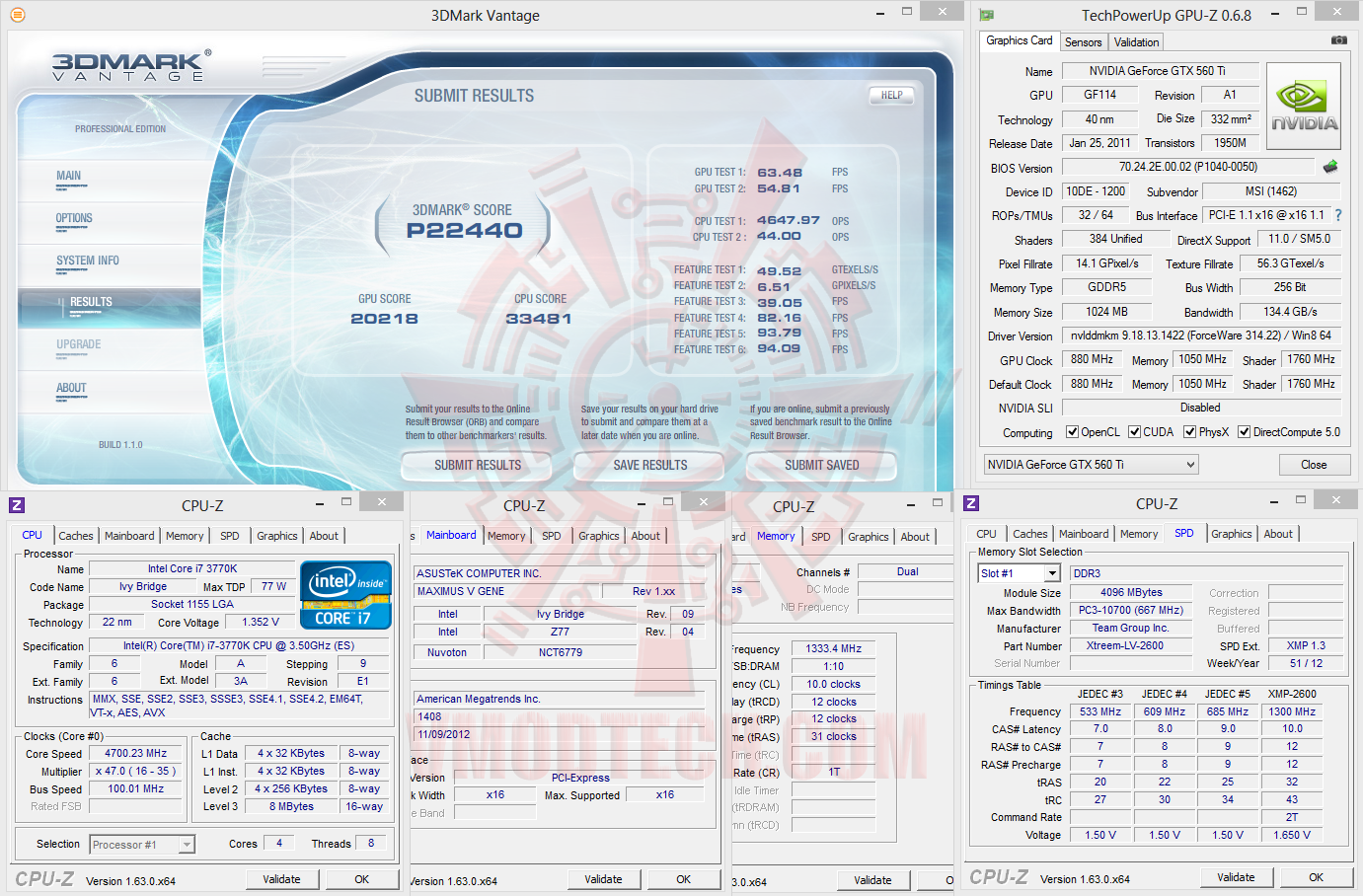The image size is (1363, 896).
Task: Click the GPU-Z title bar icon
Action: point(986,15)
